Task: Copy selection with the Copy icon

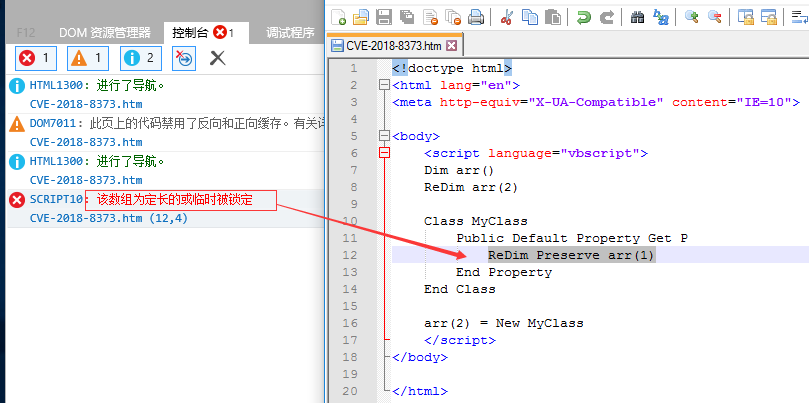Action: click(x=530, y=17)
